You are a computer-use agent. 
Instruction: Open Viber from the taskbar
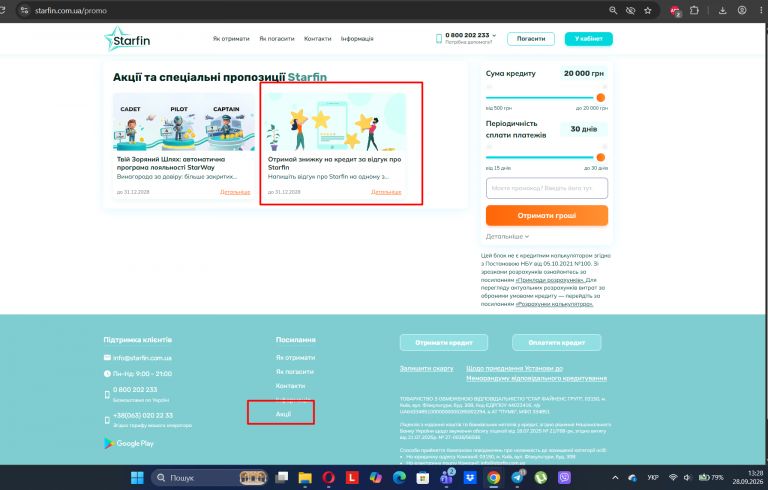[x=564, y=477]
